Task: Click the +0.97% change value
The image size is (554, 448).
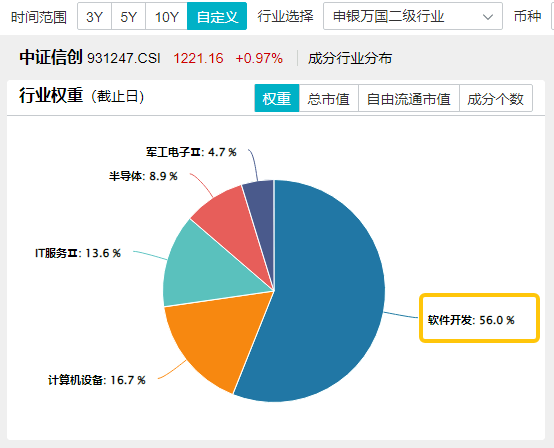Action: (x=259, y=58)
